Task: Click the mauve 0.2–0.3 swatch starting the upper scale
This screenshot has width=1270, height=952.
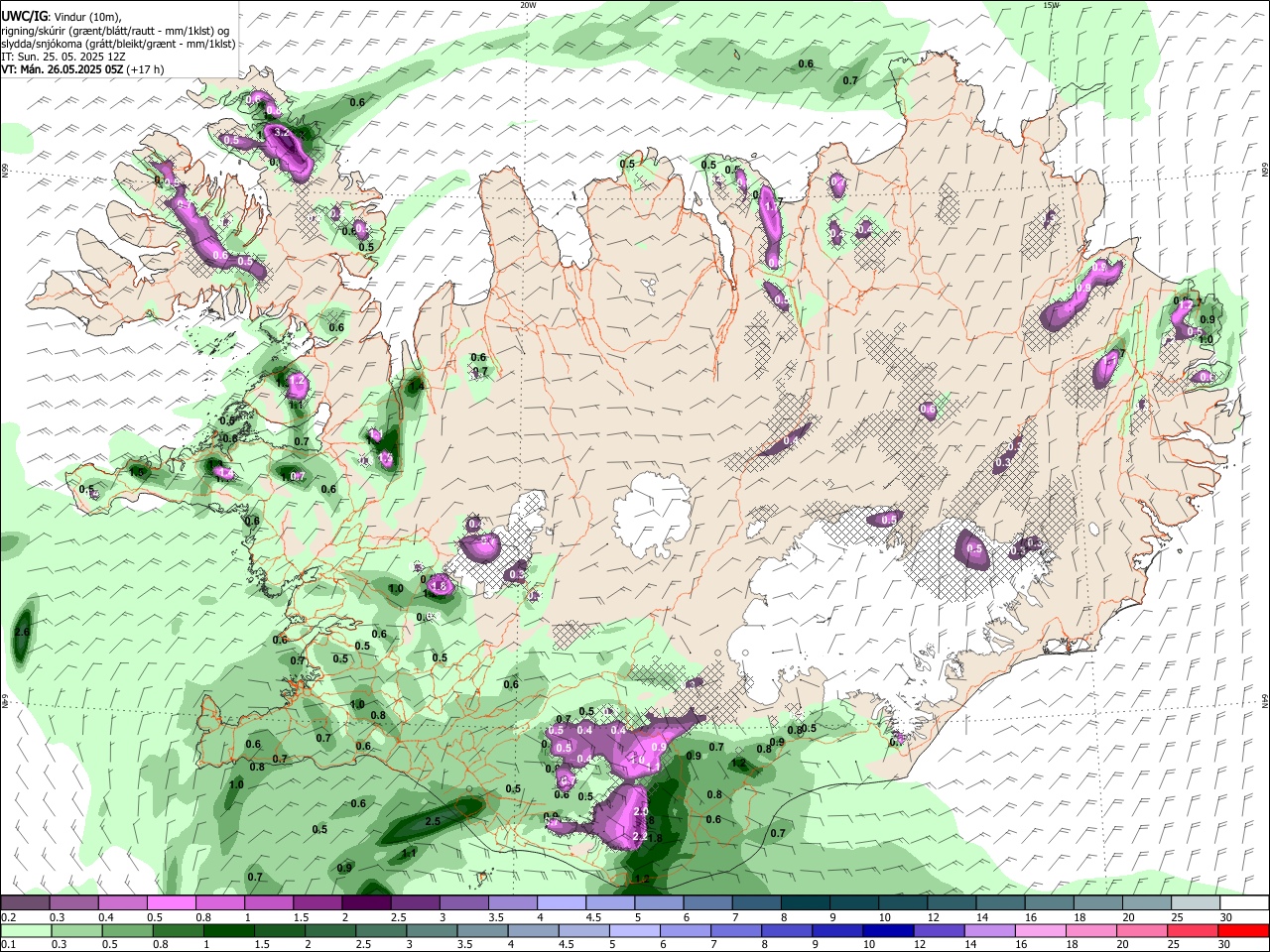Action: 25,903
